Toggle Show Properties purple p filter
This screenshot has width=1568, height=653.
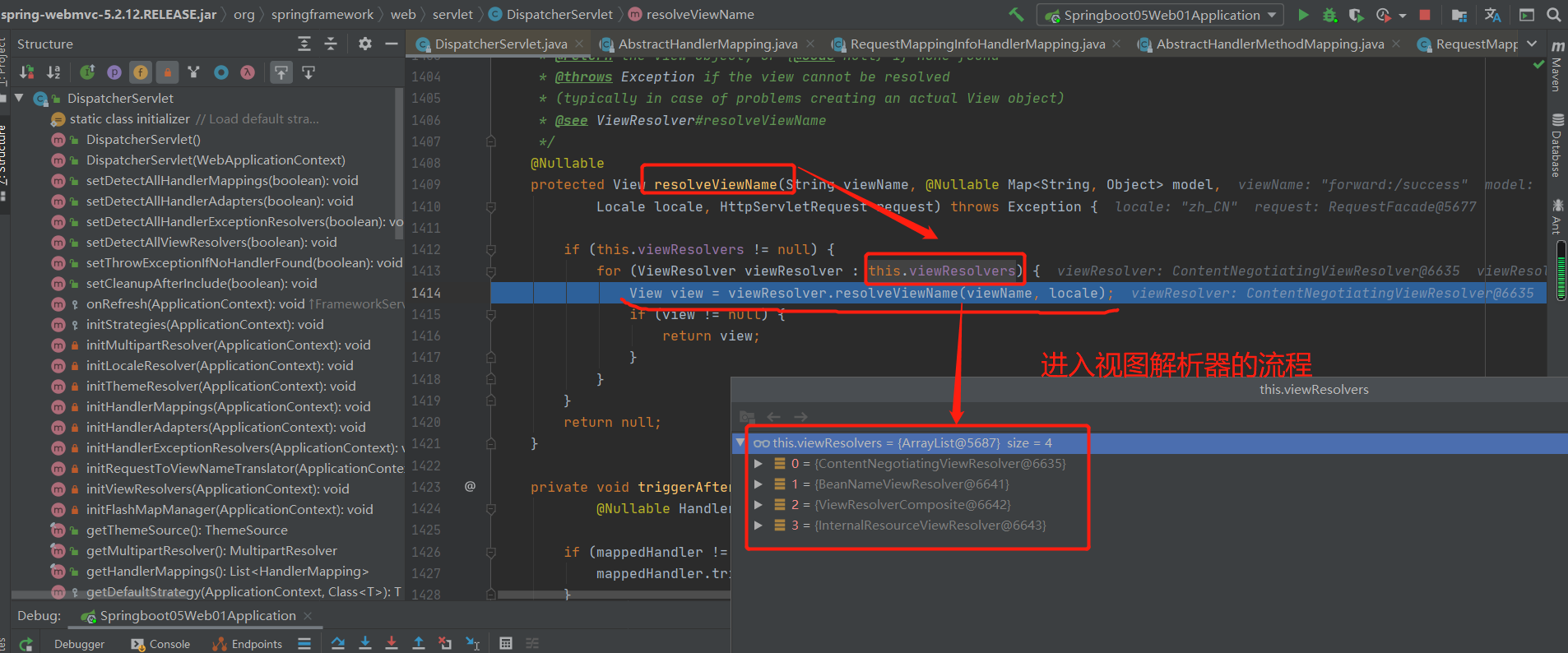[114, 72]
